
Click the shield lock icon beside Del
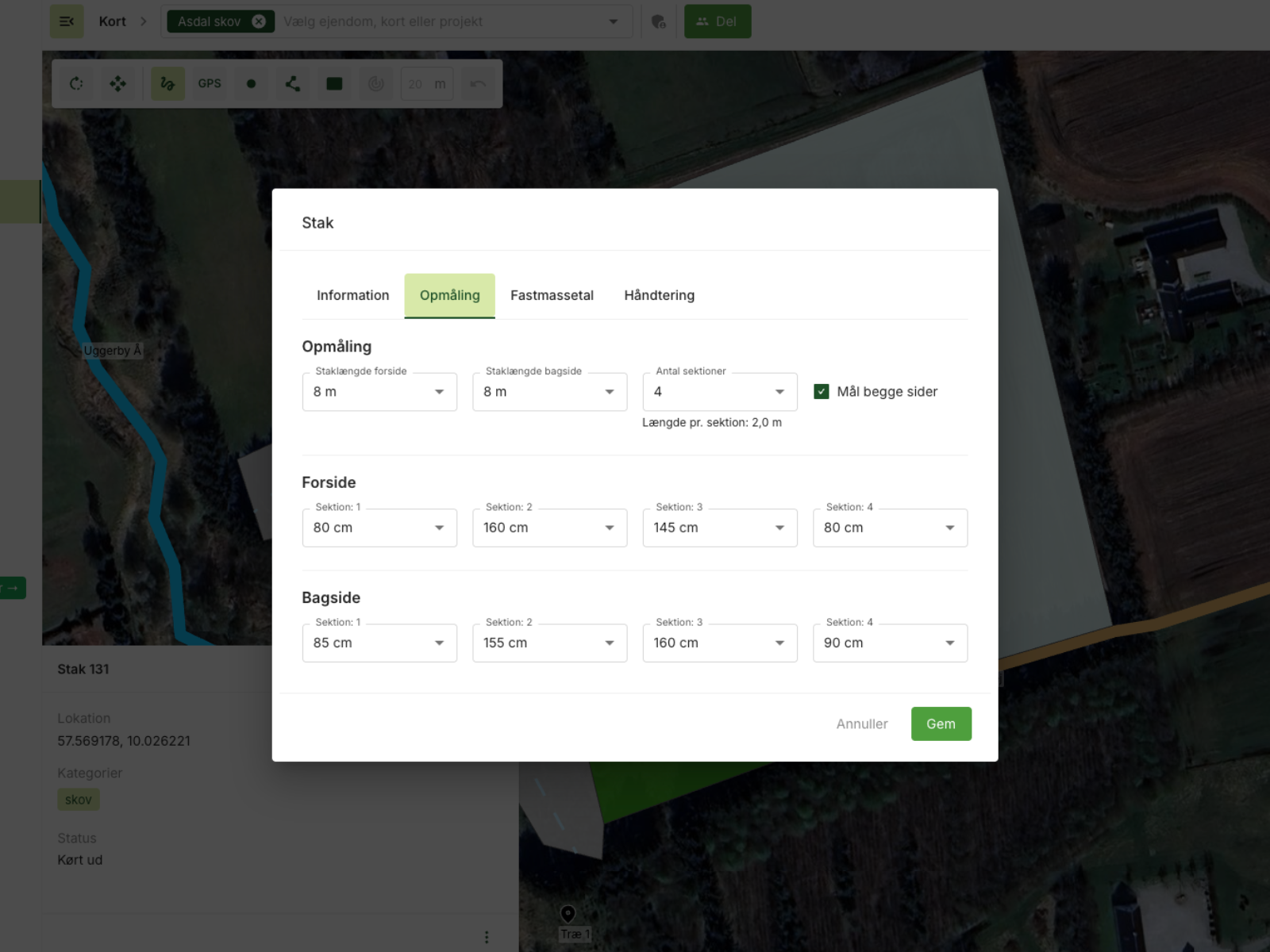point(658,21)
